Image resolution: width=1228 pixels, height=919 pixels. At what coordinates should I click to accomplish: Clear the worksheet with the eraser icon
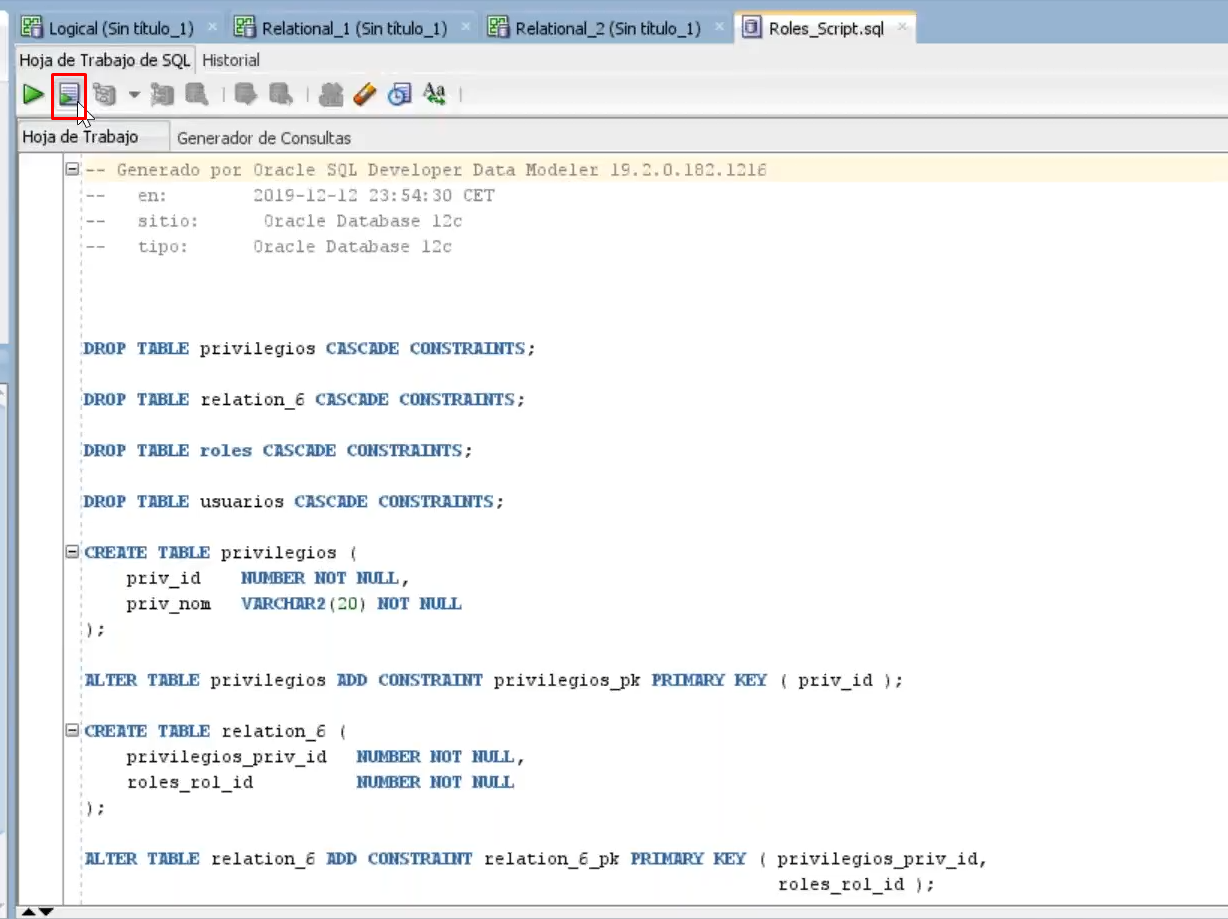coord(364,95)
